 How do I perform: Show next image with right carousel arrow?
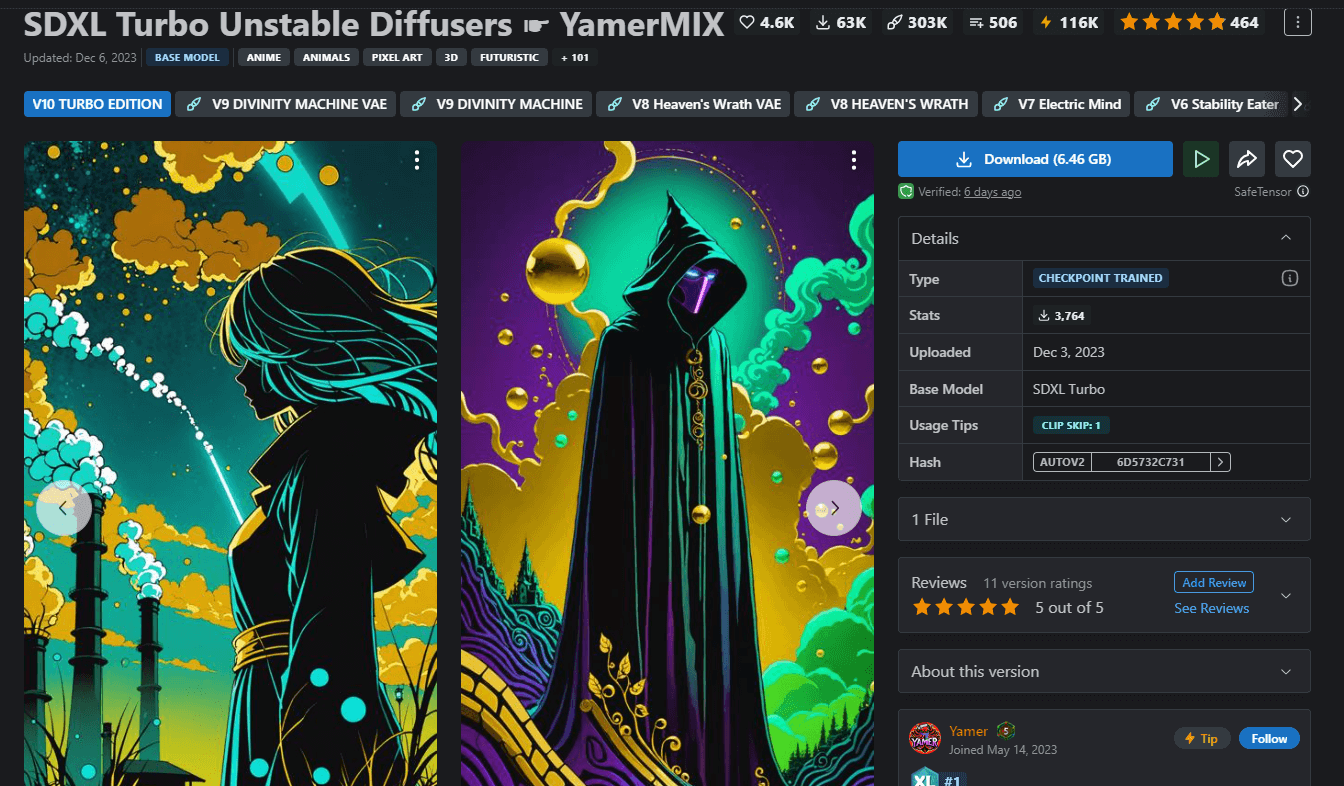(834, 508)
